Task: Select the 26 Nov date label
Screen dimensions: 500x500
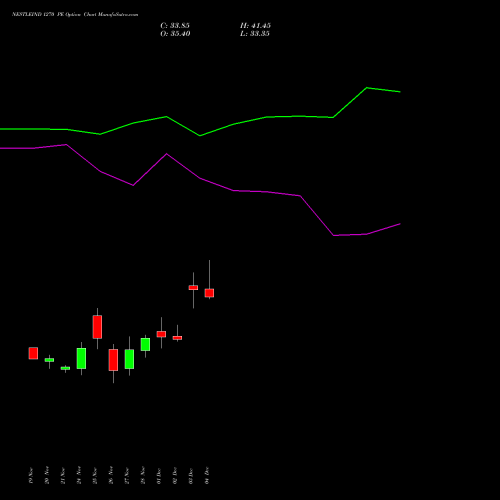Action: 111,476
